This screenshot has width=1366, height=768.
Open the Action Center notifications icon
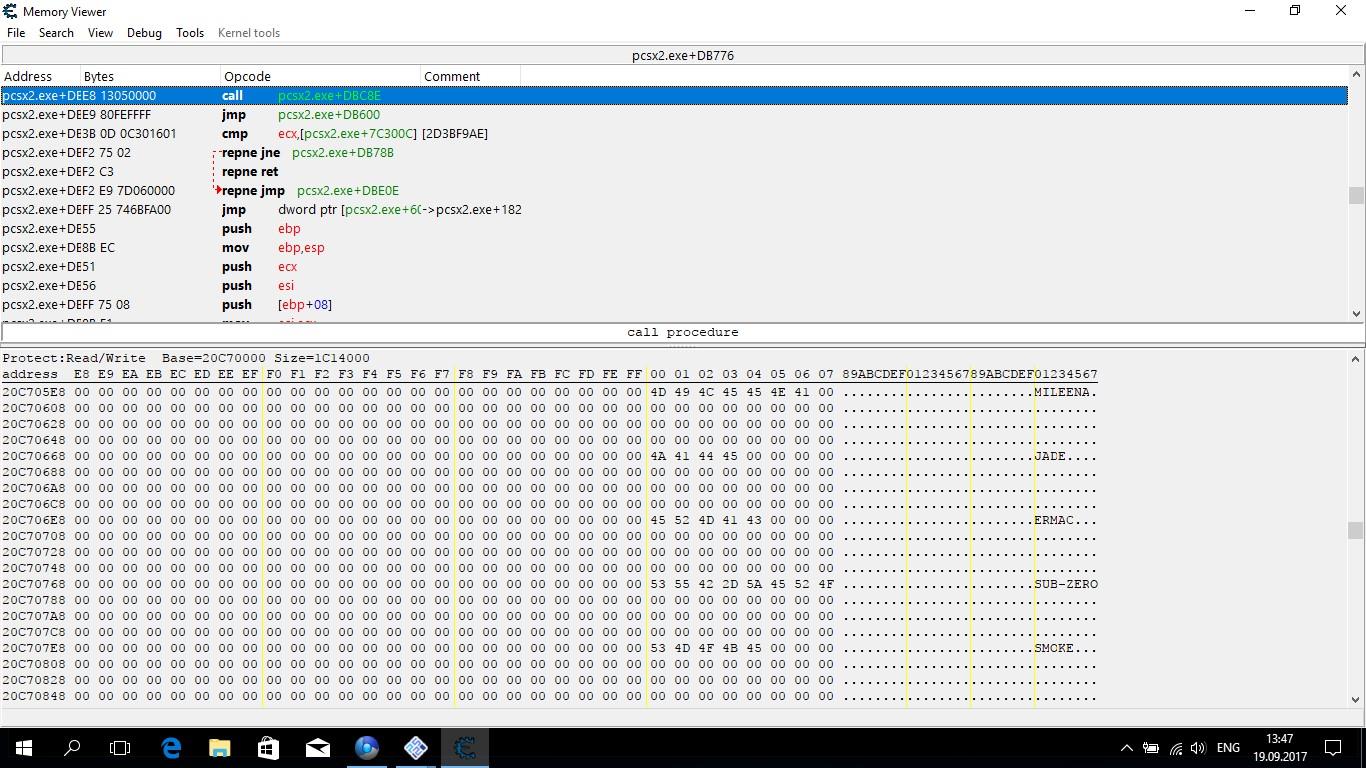pos(1333,747)
